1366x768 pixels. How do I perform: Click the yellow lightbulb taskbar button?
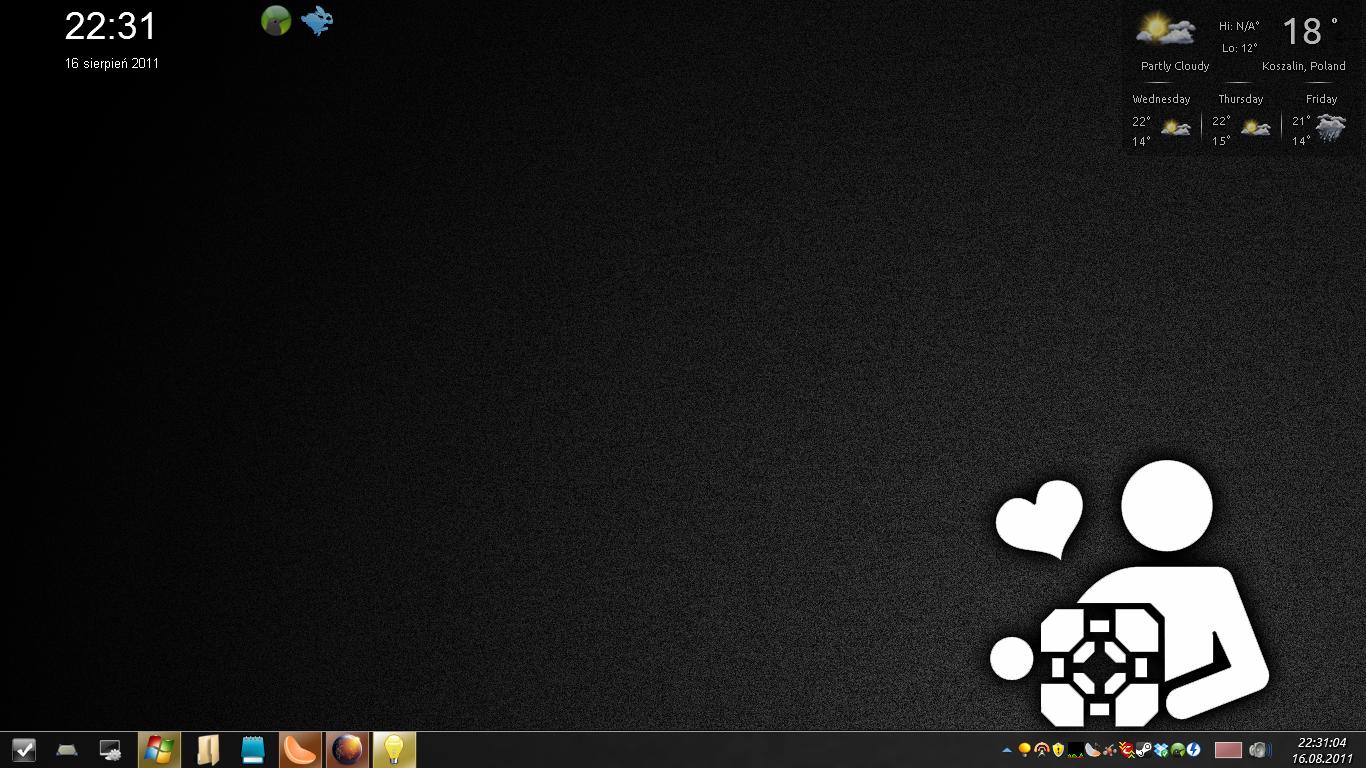[x=394, y=750]
